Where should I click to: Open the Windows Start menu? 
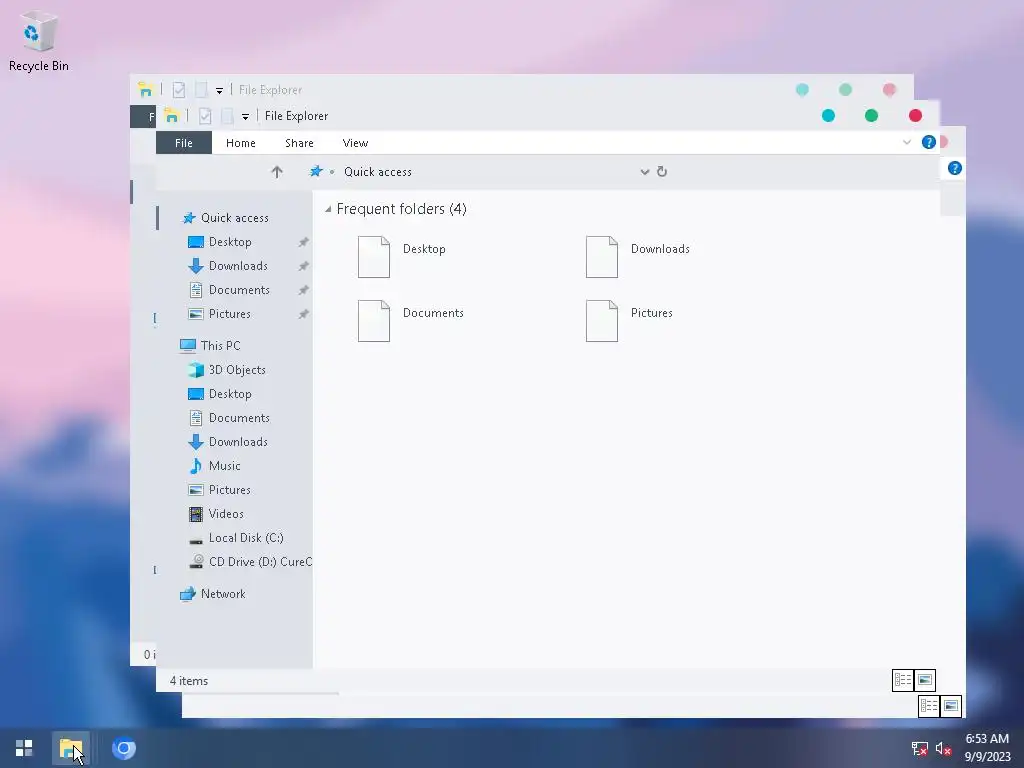click(24, 748)
